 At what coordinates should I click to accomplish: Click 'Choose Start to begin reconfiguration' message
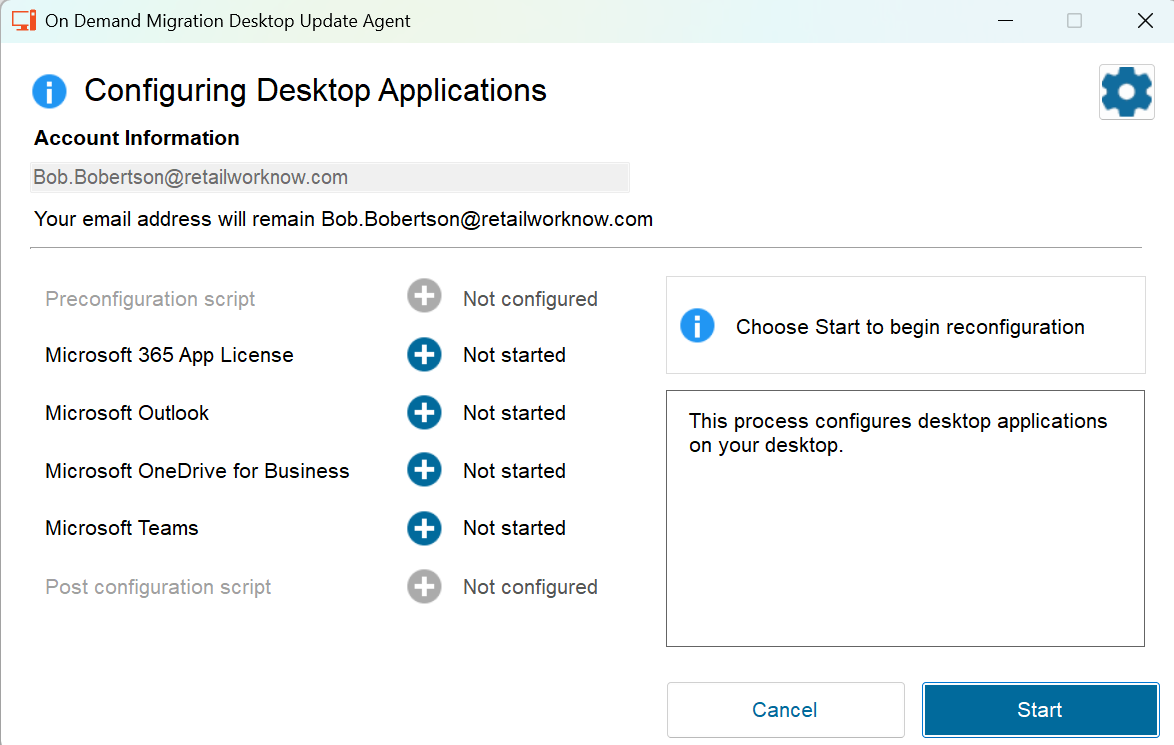point(910,327)
